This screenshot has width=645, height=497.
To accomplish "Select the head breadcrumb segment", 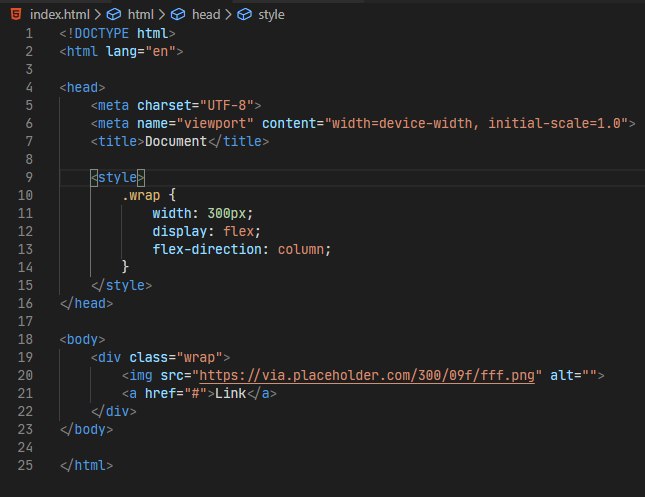I will [x=206, y=14].
